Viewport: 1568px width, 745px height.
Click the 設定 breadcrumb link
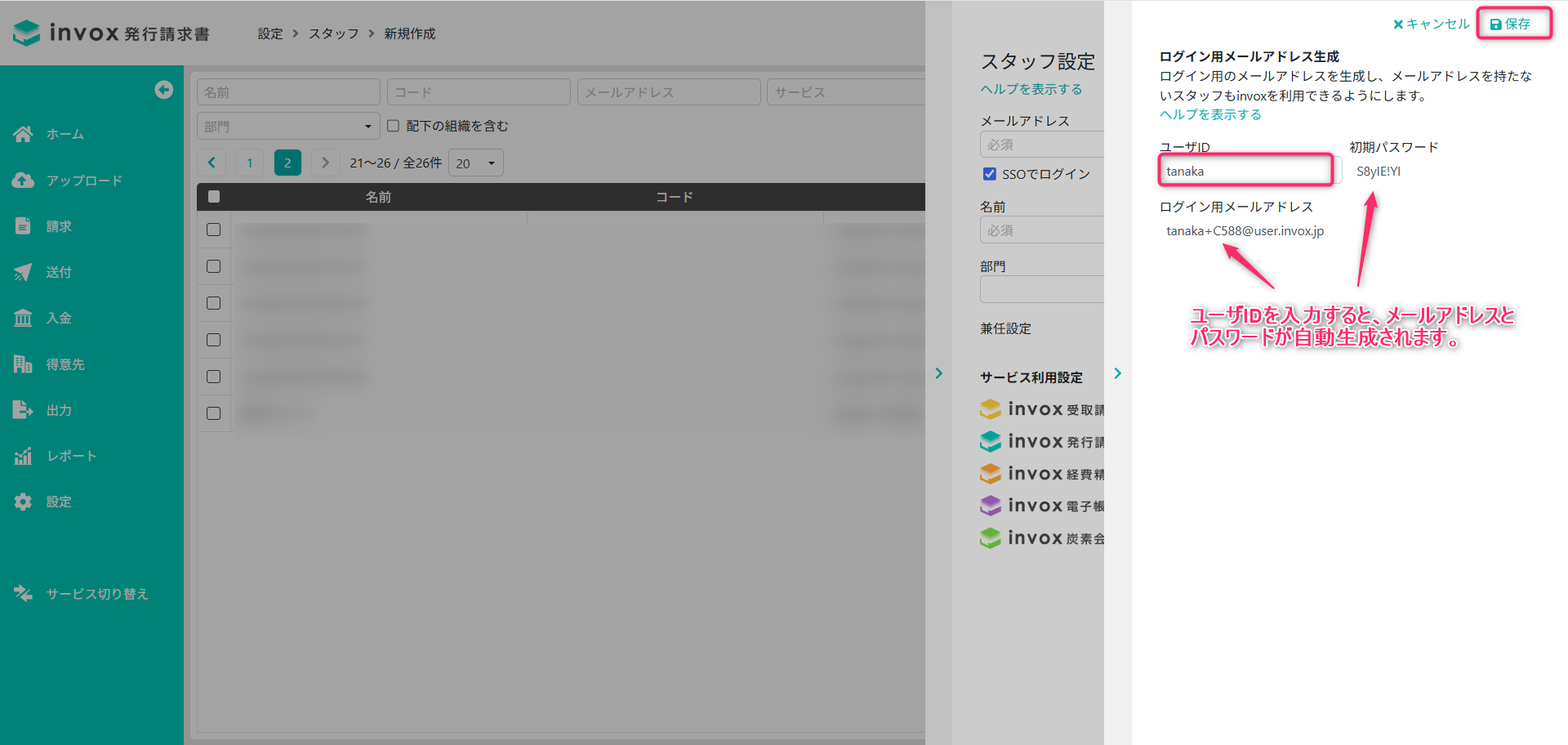(x=270, y=33)
